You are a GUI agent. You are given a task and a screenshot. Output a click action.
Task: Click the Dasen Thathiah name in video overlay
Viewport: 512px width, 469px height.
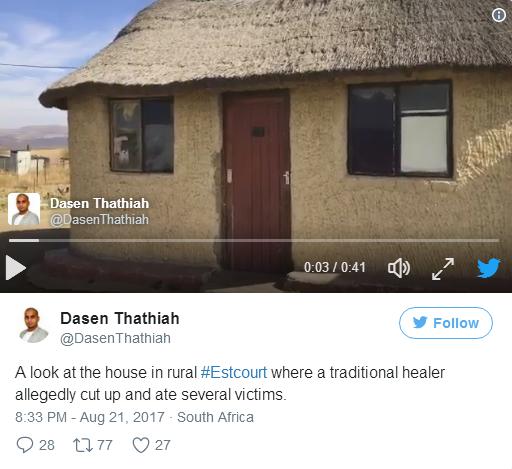(x=99, y=203)
